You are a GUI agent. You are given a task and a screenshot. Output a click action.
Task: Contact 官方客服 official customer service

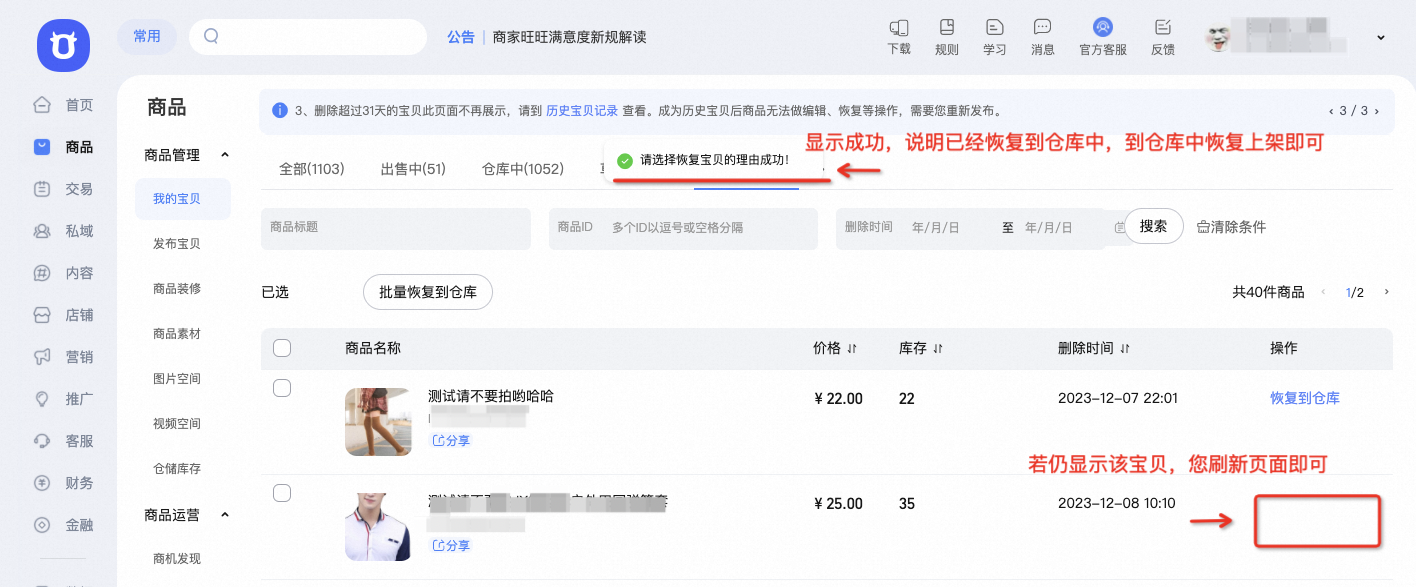tap(1101, 37)
